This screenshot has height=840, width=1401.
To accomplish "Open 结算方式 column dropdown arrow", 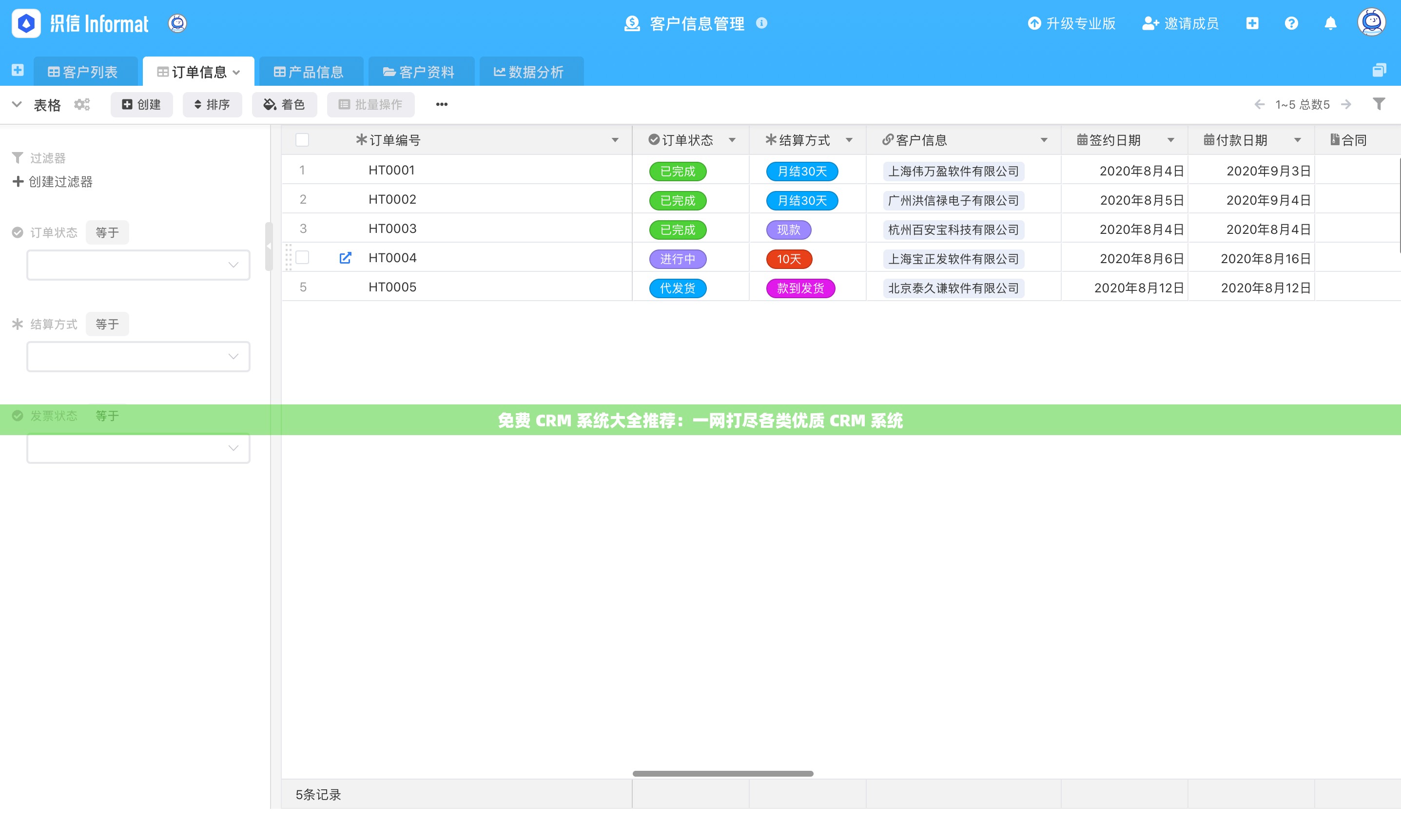I will point(849,140).
